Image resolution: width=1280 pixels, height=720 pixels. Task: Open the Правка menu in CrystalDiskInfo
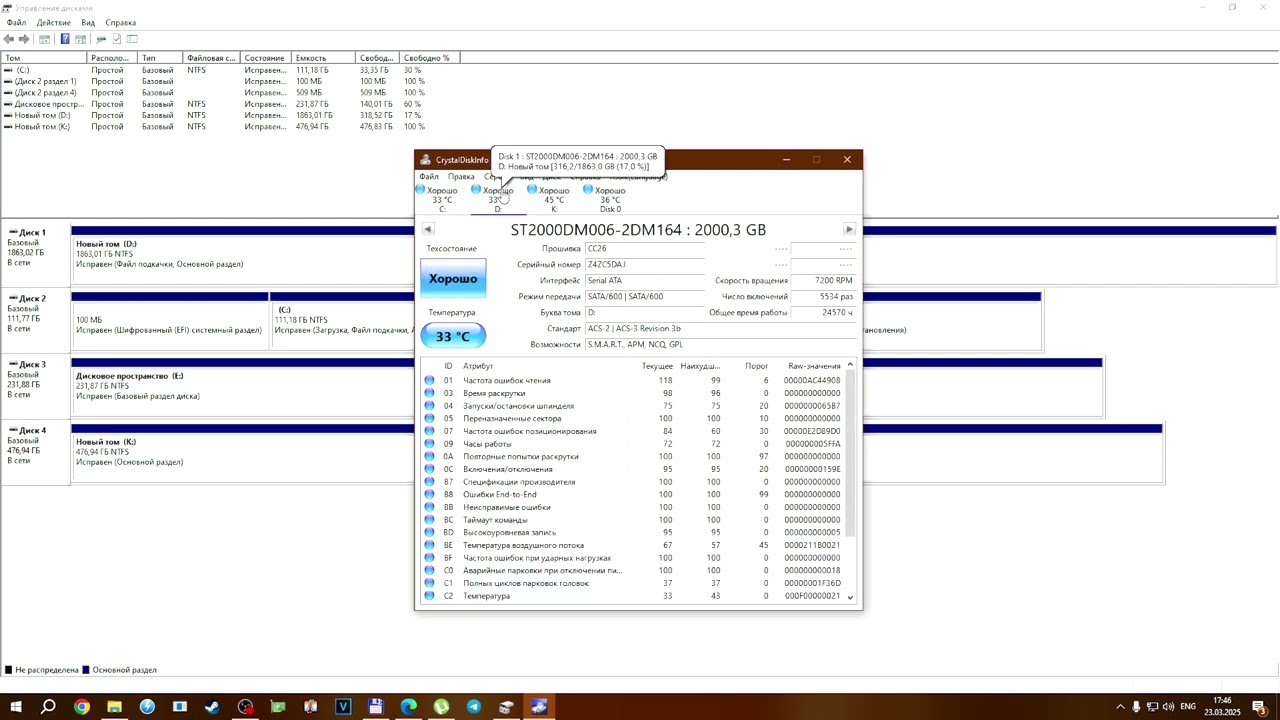click(461, 177)
